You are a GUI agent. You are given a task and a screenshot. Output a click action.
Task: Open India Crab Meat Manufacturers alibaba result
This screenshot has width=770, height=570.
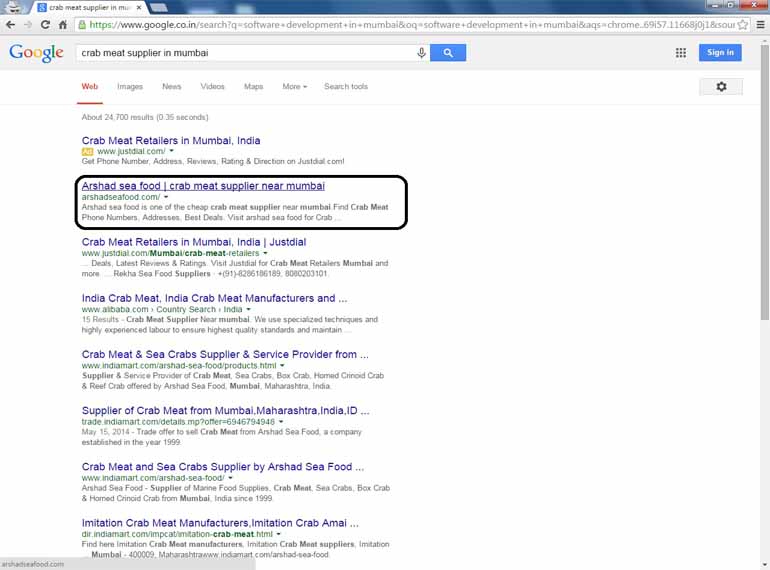214,299
